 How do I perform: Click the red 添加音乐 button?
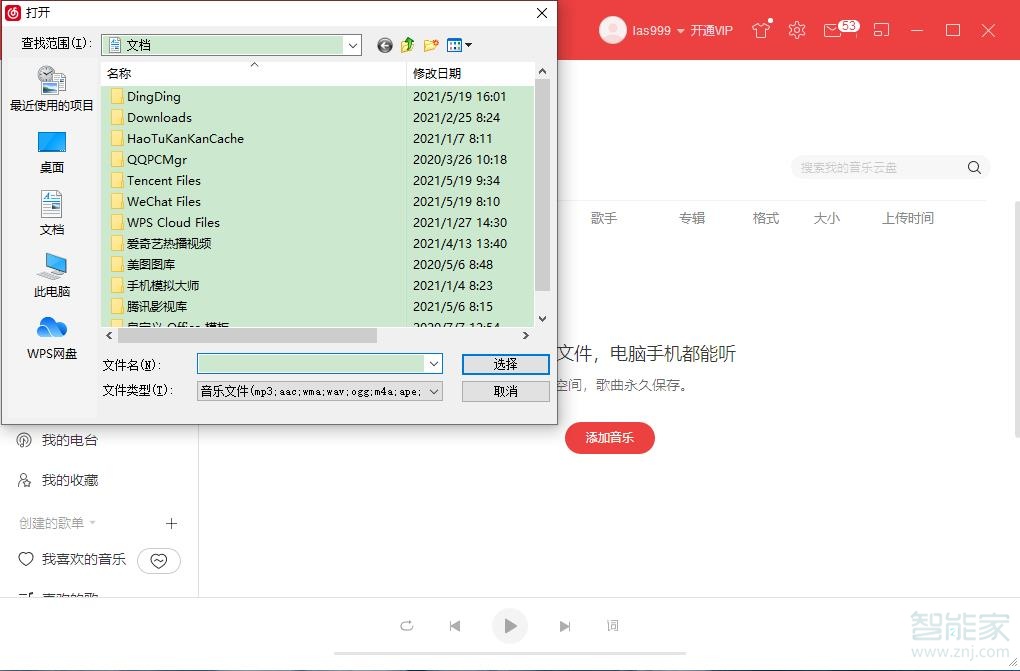tap(610, 438)
